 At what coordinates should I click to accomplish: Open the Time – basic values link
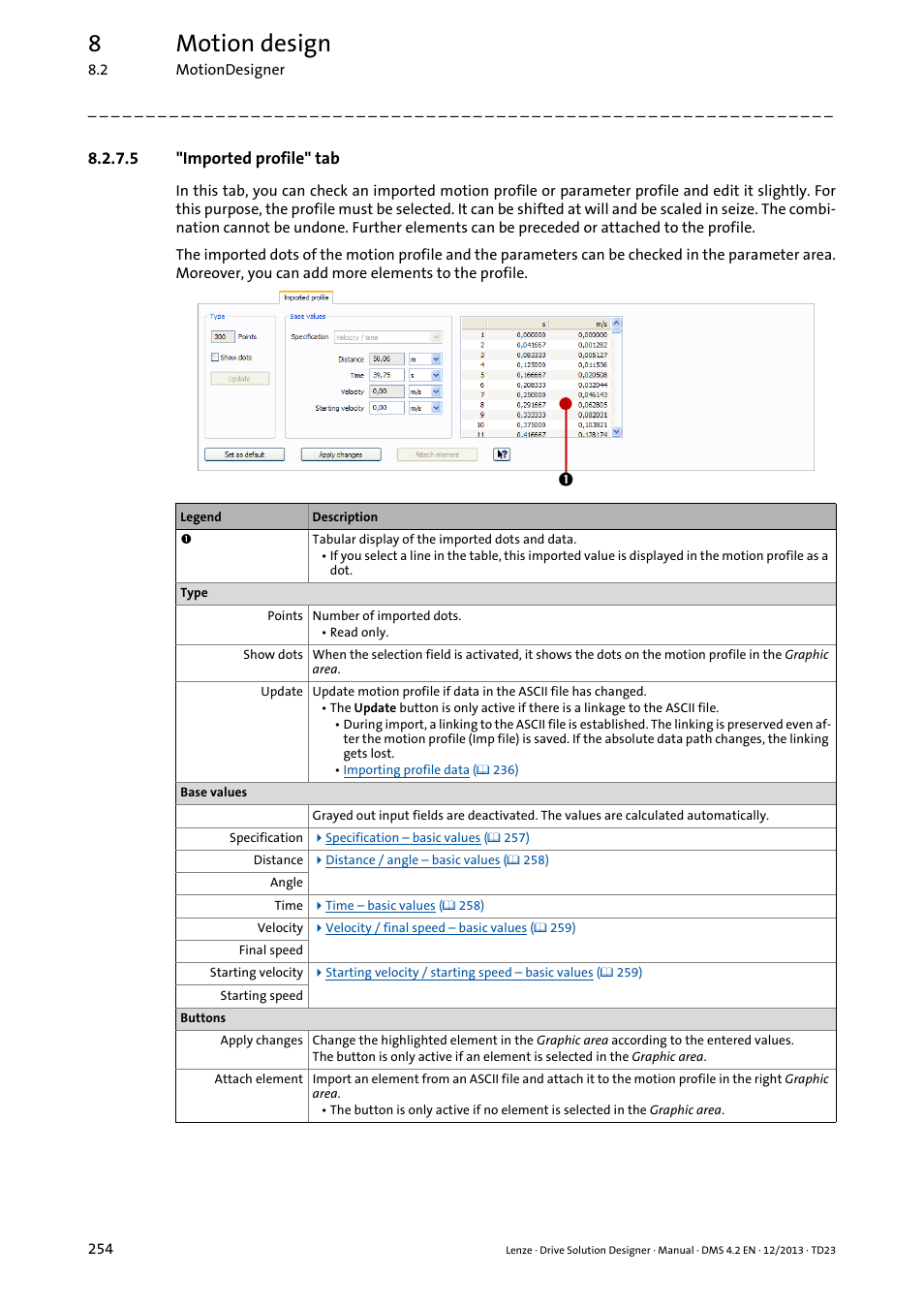tap(381, 906)
